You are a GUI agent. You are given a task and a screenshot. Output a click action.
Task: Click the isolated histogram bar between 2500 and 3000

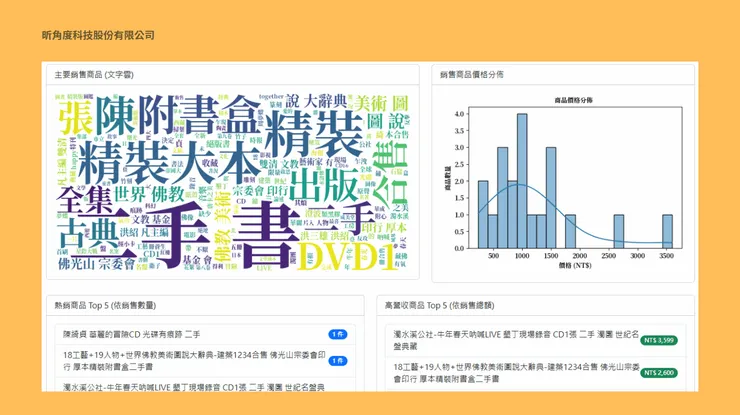click(x=619, y=231)
